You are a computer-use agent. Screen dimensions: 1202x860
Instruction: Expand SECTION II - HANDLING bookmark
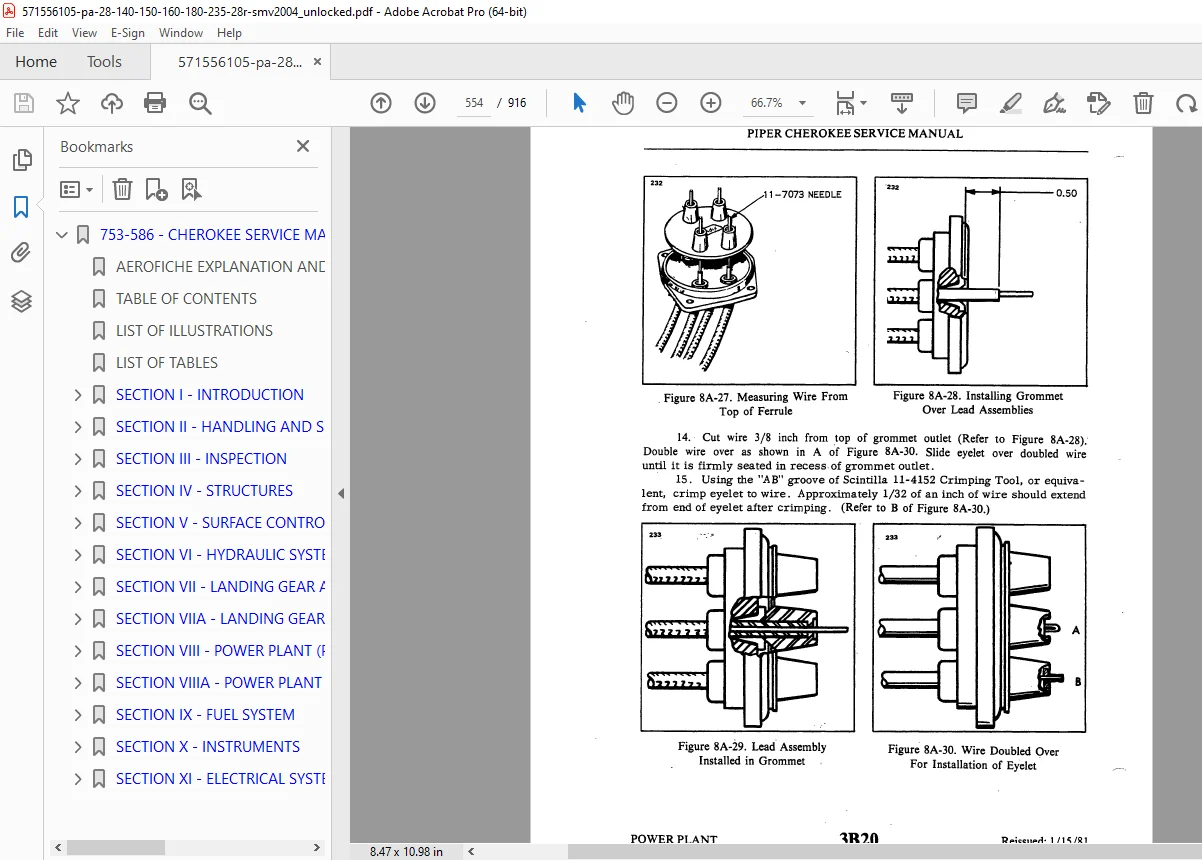[78, 427]
